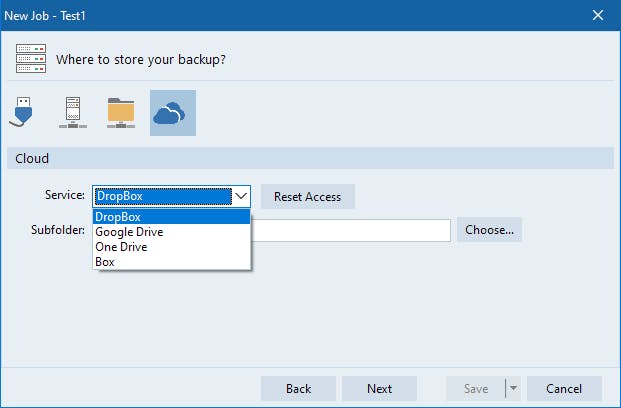Choose DropBox from the service list
Viewport: 621px width, 408px height.
[x=171, y=217]
